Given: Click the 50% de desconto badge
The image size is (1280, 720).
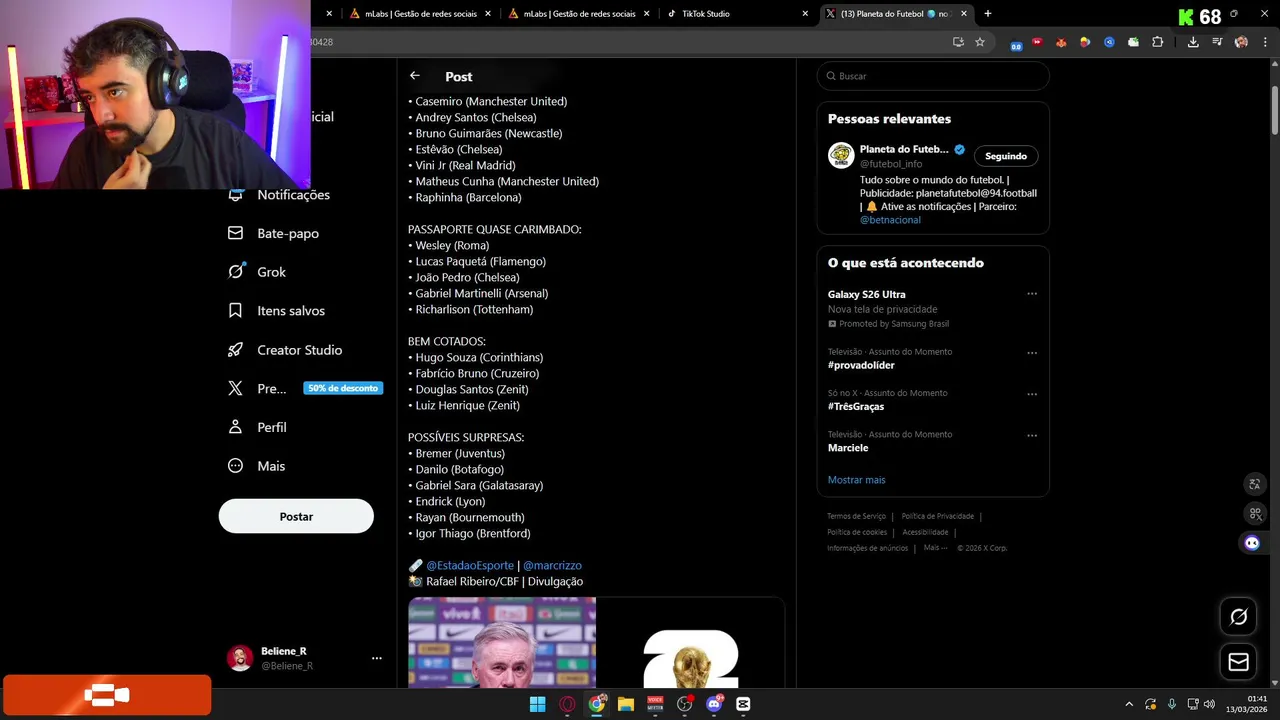Looking at the screenshot, I should [343, 388].
